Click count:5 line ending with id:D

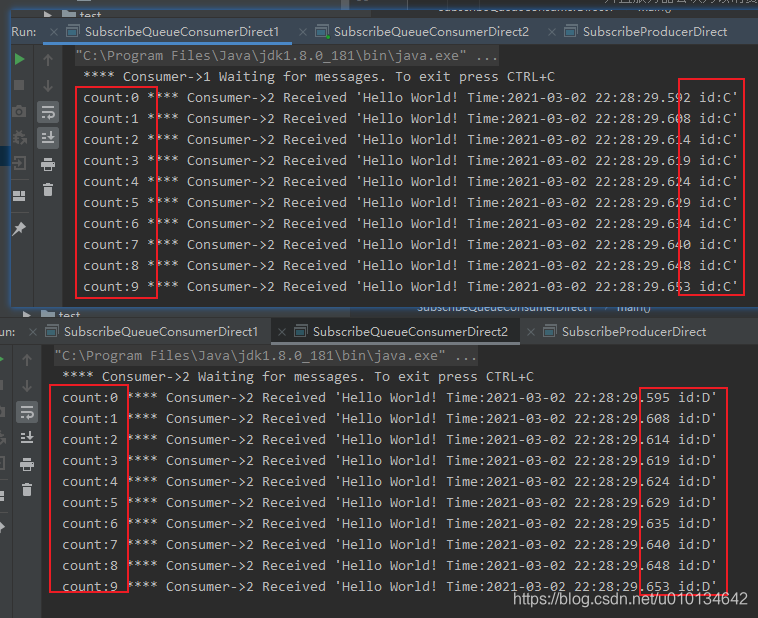pyautogui.click(x=390, y=503)
